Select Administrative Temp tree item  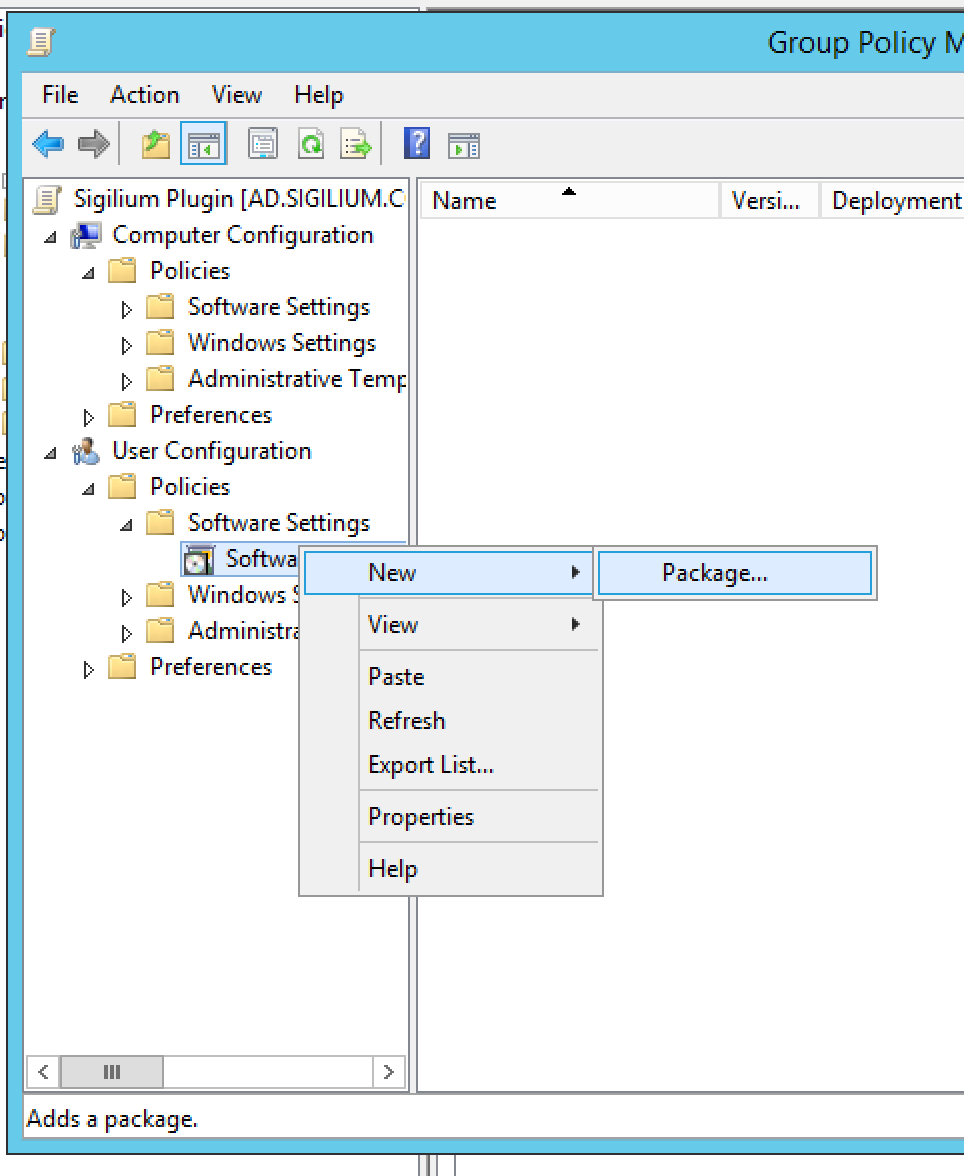coord(297,379)
